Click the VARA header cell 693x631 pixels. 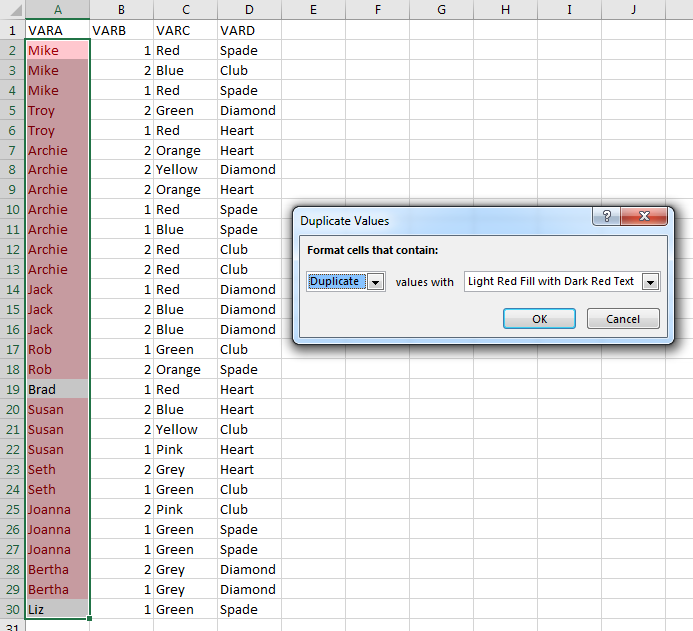coord(57,30)
